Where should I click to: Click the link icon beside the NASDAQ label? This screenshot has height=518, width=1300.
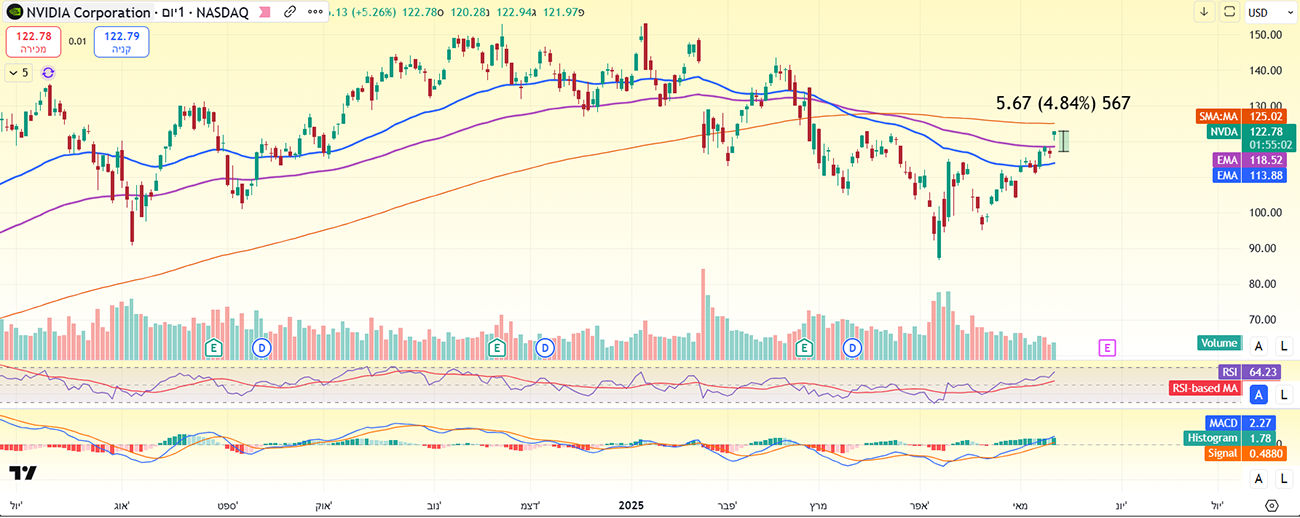[x=290, y=12]
